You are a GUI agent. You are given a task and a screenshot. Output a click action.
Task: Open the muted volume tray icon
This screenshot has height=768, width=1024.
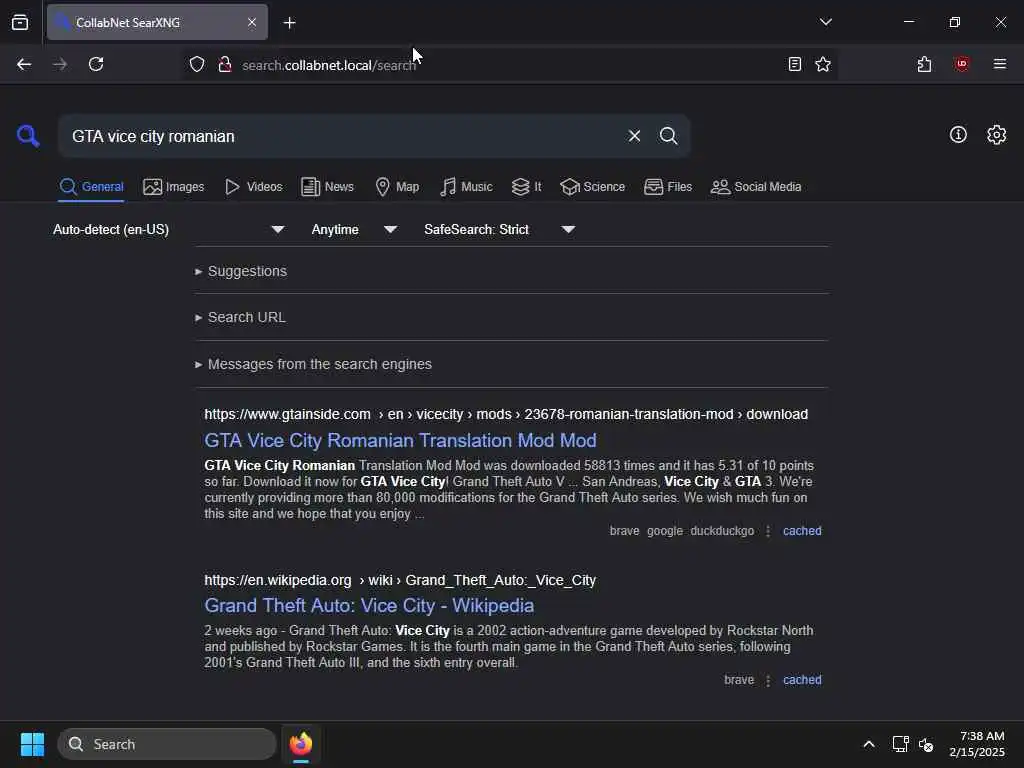(926, 744)
